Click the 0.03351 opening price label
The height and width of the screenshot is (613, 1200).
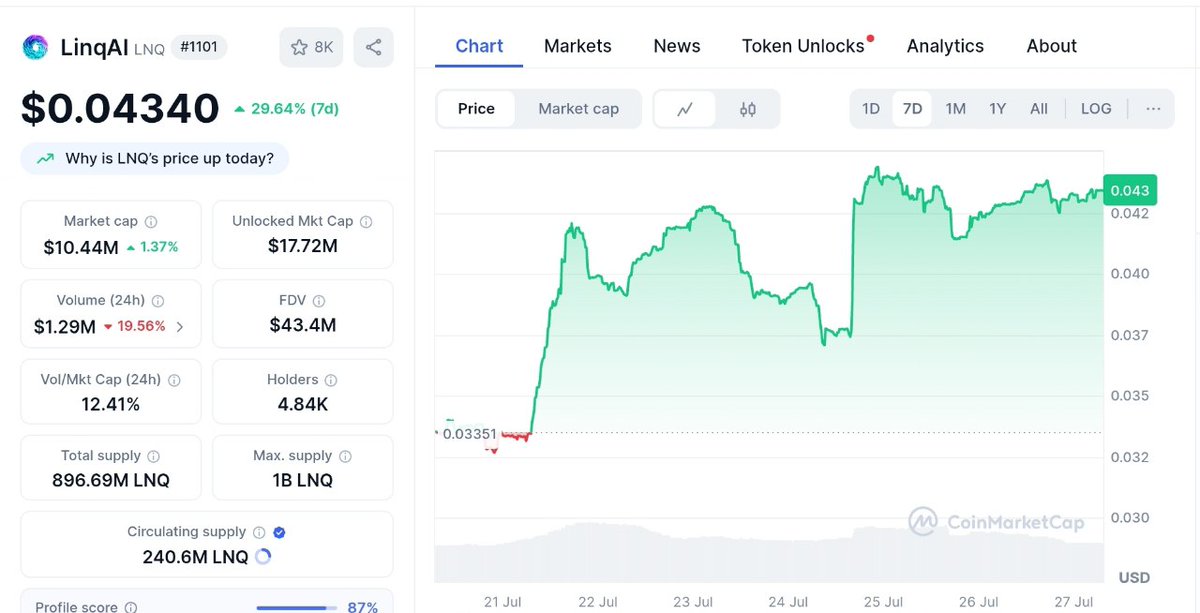pyautogui.click(x=470, y=433)
